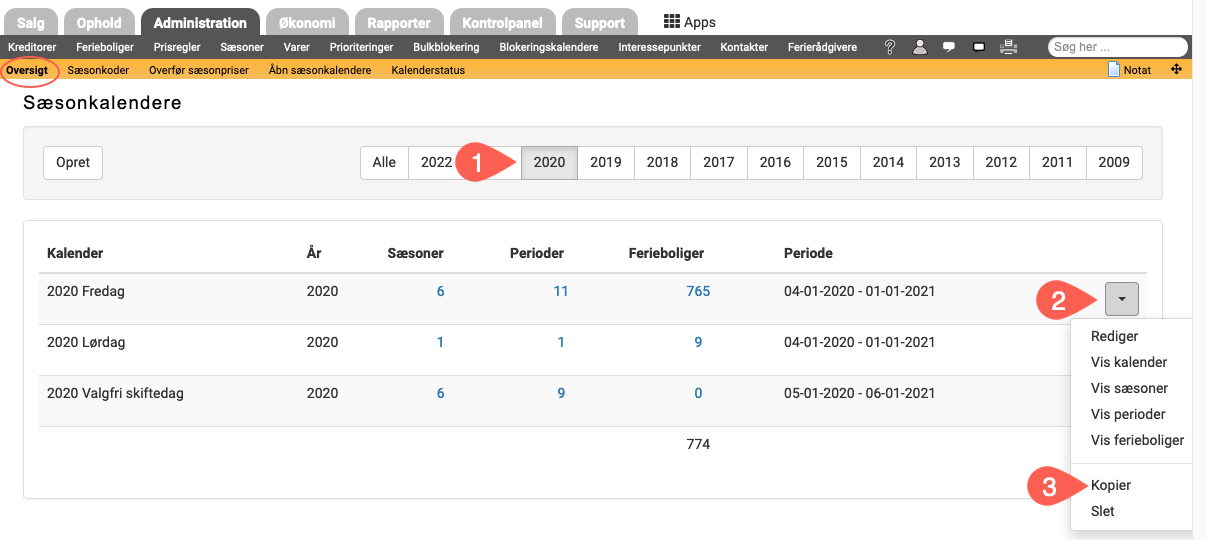Open the Apps grid icon
This screenshot has height=540, width=1206.
click(x=673, y=22)
